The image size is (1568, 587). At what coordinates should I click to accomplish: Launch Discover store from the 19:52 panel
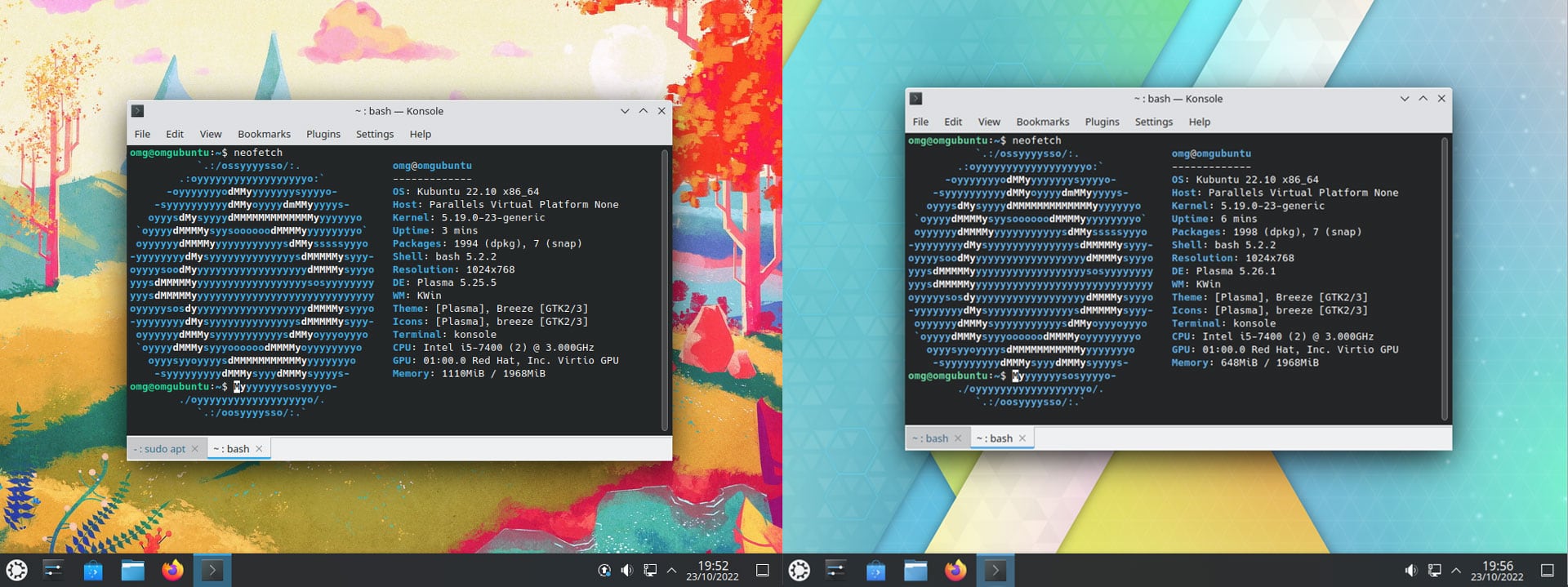(x=93, y=570)
